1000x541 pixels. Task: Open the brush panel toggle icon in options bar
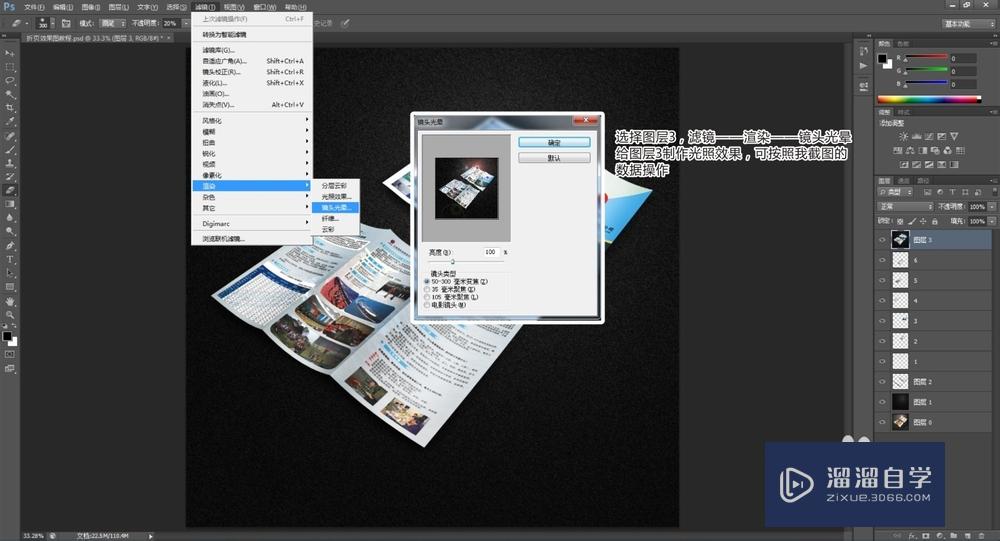[x=66, y=23]
